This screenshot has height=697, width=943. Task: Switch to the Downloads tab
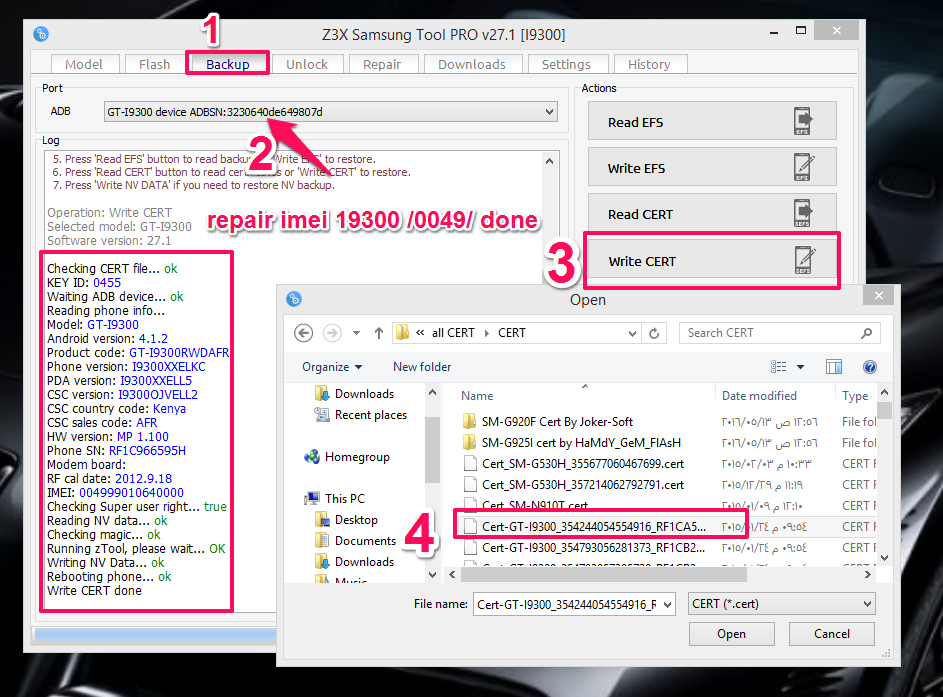tap(472, 64)
